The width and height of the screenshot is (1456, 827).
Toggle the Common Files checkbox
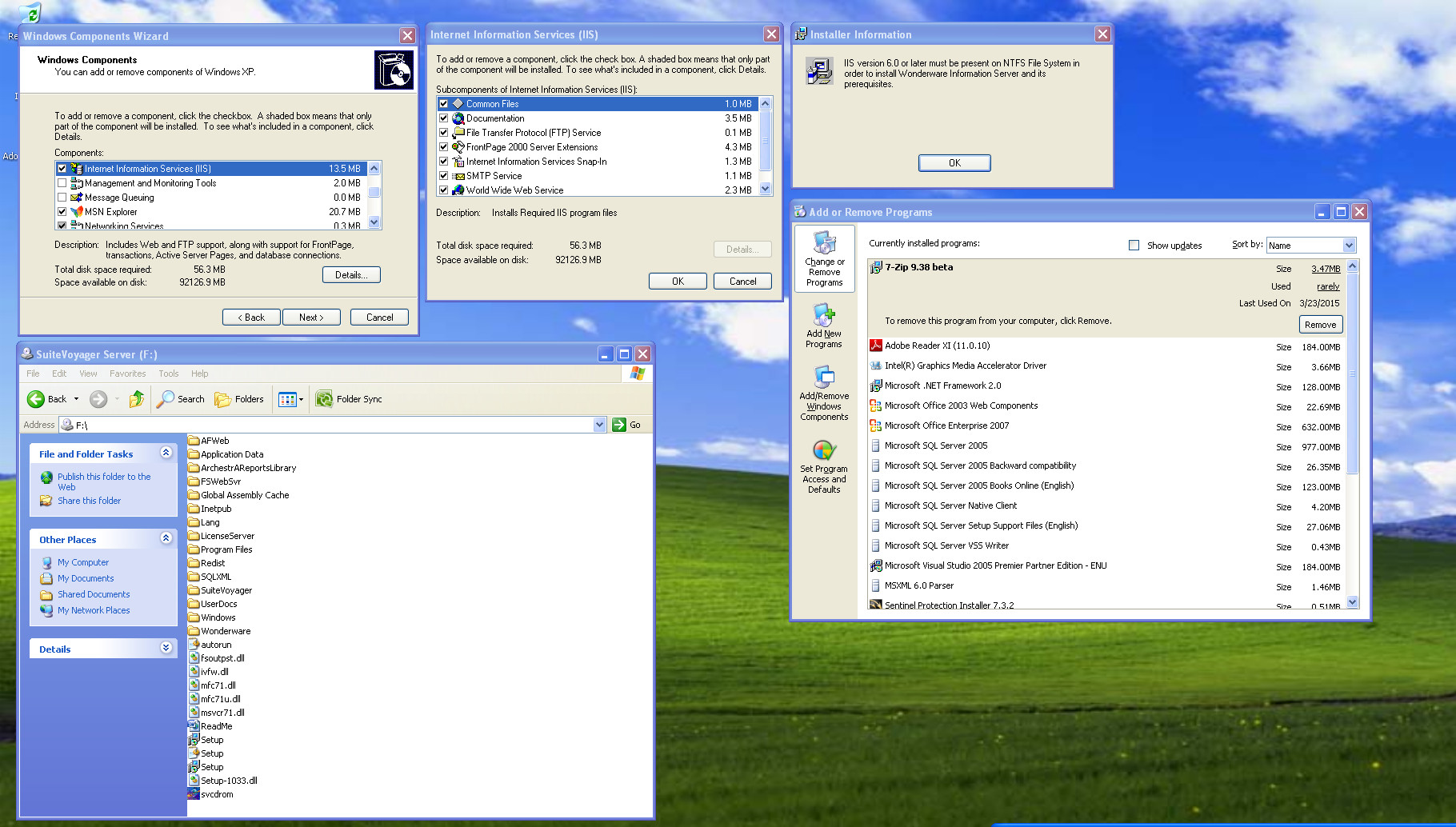click(x=443, y=104)
